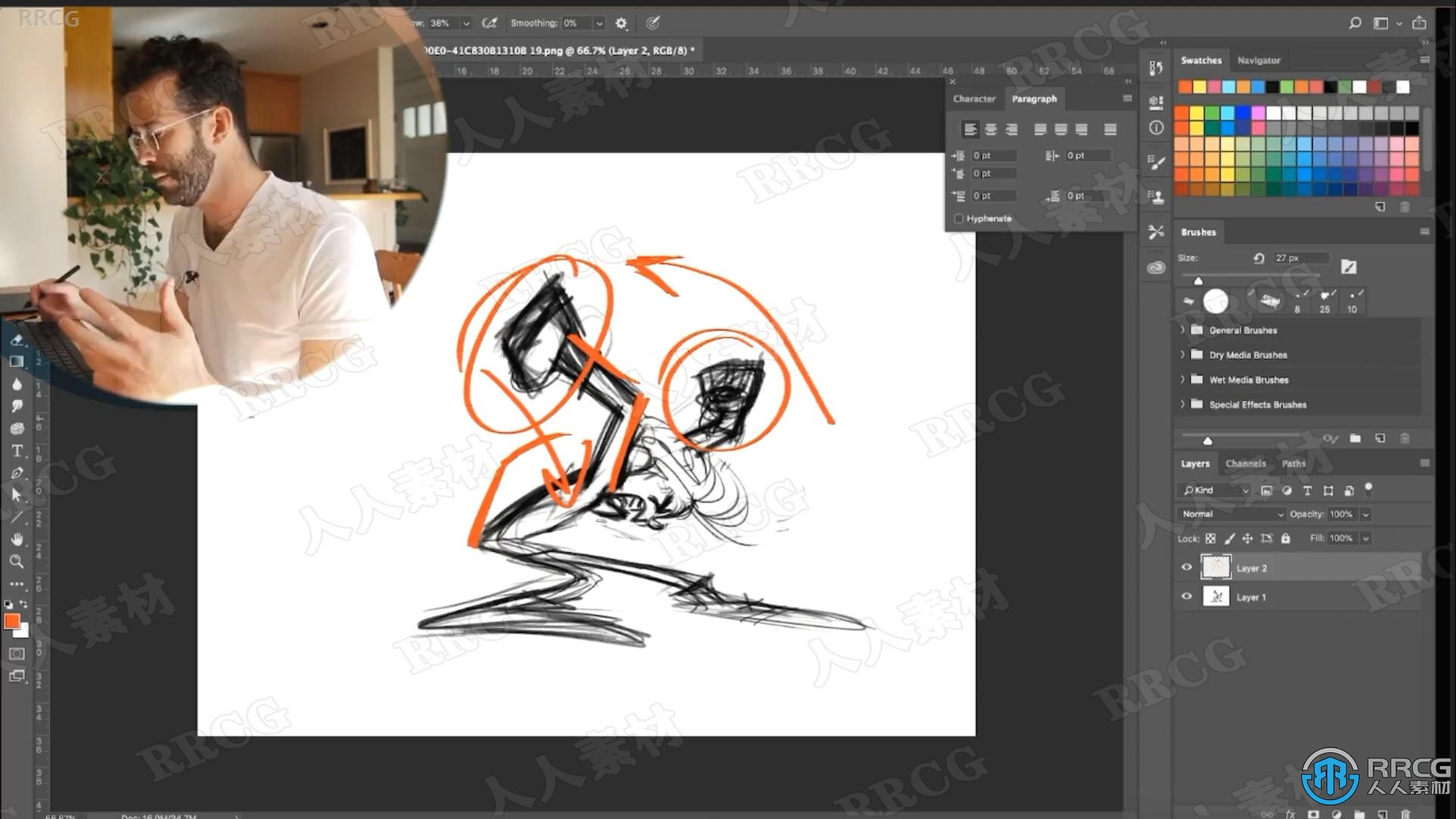Expand the Special Effects Brushes folder

pos(1182,404)
